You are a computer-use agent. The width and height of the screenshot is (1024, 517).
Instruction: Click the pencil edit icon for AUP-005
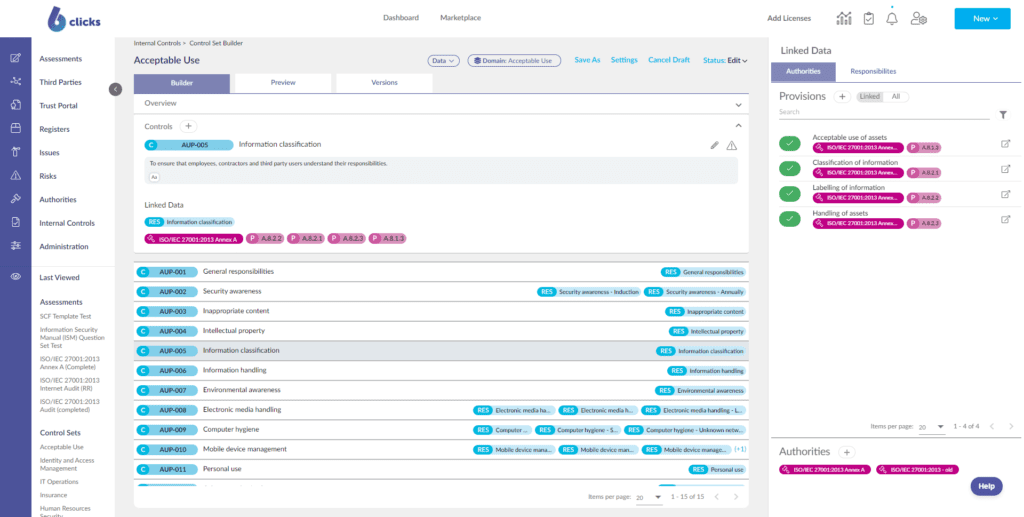coord(714,145)
